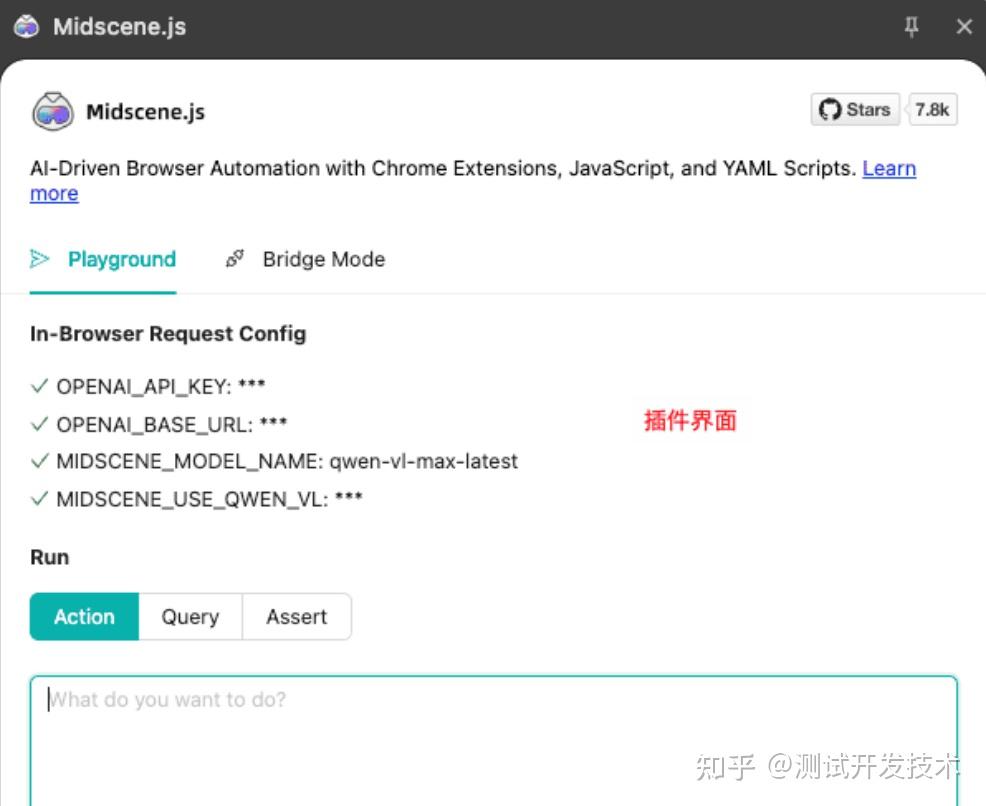Viewport: 986px width, 806px height.
Task: Click the checkmark beside OPENAI_API_KEY
Action: click(x=39, y=385)
